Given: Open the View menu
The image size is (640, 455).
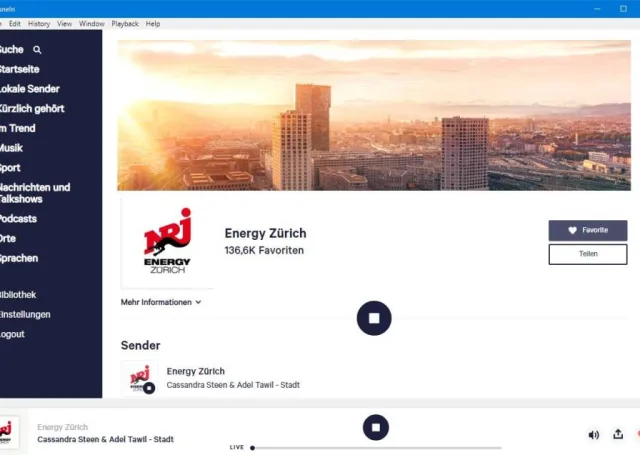Looking at the screenshot, I should 64,24.
